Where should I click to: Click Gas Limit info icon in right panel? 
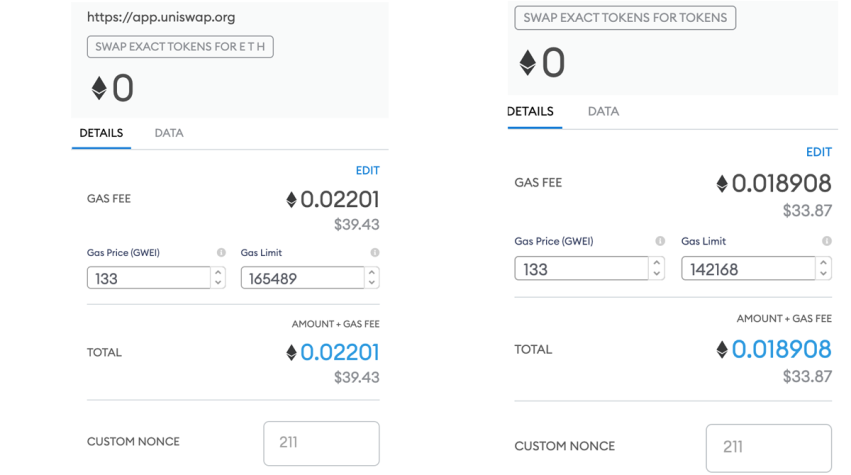coord(826,241)
